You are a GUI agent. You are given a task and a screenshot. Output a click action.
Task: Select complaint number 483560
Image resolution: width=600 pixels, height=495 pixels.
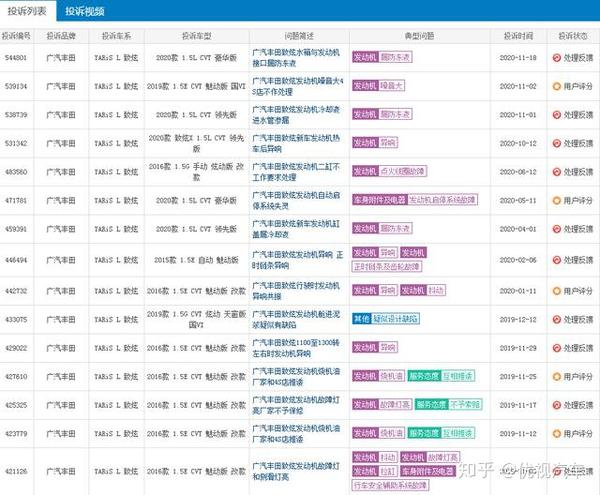point(16,172)
